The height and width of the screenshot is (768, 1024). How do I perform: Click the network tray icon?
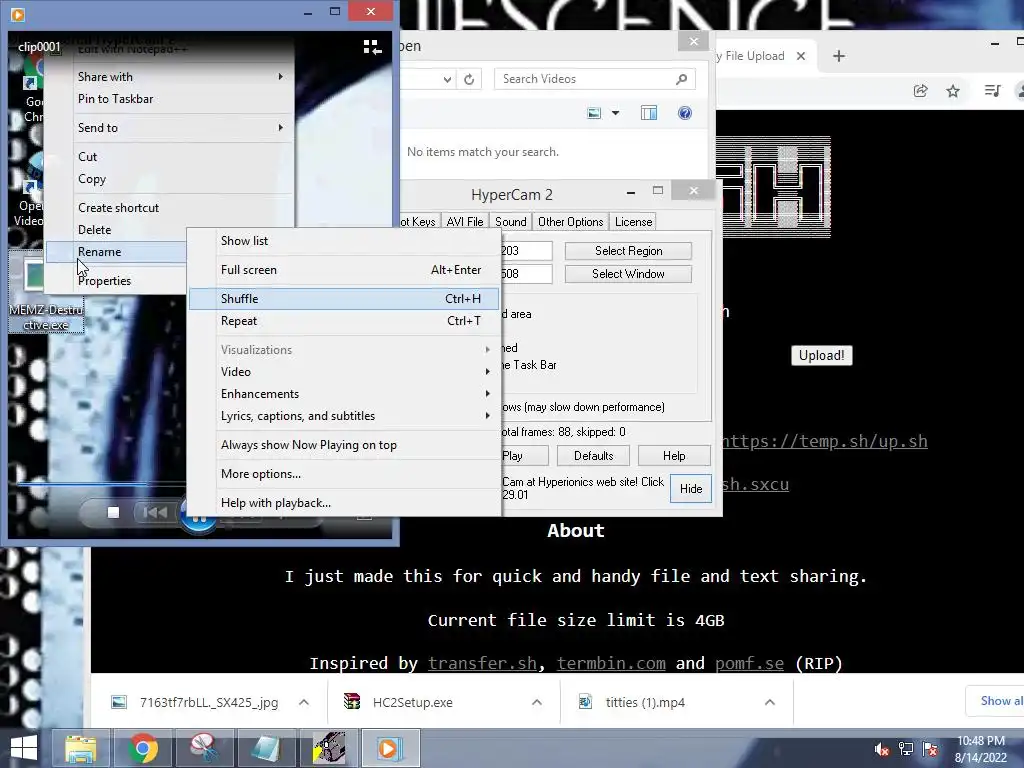(x=906, y=749)
